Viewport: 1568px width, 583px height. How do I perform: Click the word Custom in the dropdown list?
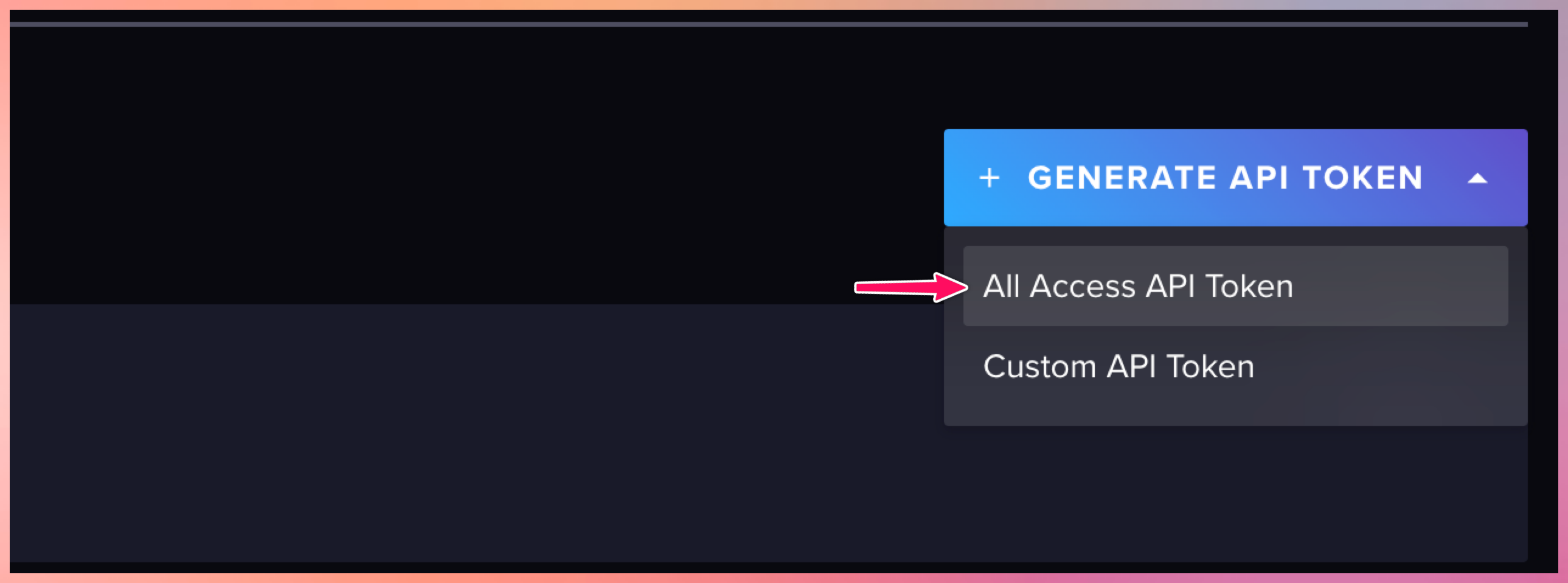click(x=1039, y=366)
